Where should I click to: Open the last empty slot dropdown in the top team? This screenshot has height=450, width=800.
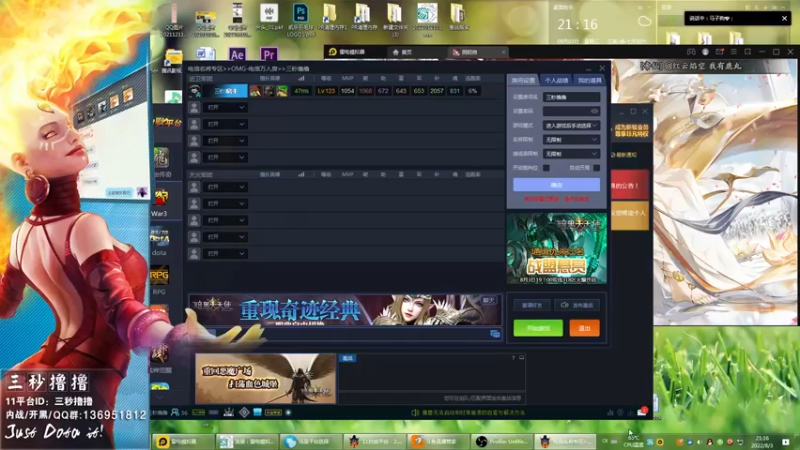(x=225, y=157)
